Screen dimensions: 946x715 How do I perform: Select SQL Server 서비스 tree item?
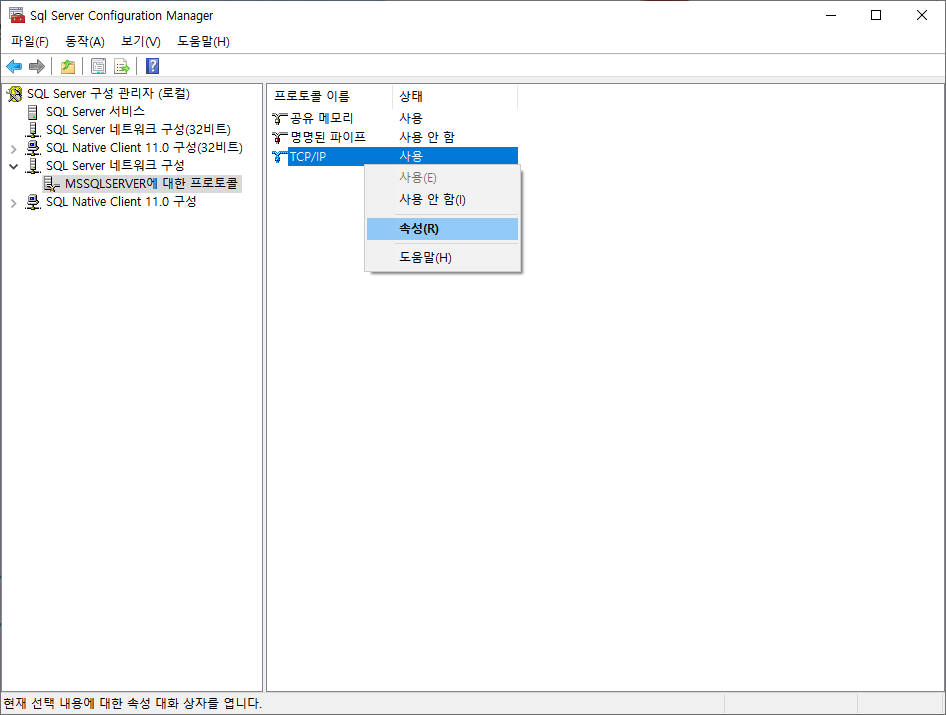95,112
